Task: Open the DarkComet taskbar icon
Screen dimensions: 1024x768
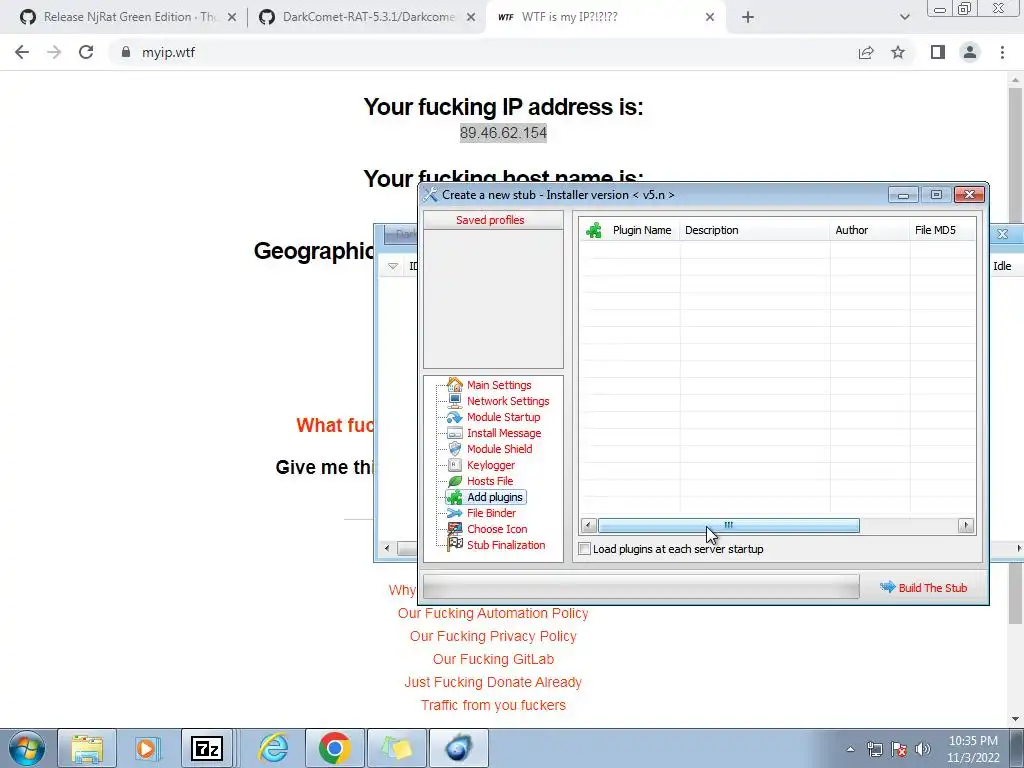Action: 458,748
